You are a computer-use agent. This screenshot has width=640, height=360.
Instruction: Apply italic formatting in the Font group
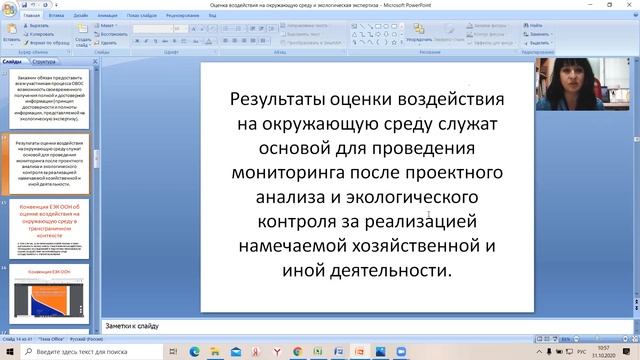[x=147, y=41]
